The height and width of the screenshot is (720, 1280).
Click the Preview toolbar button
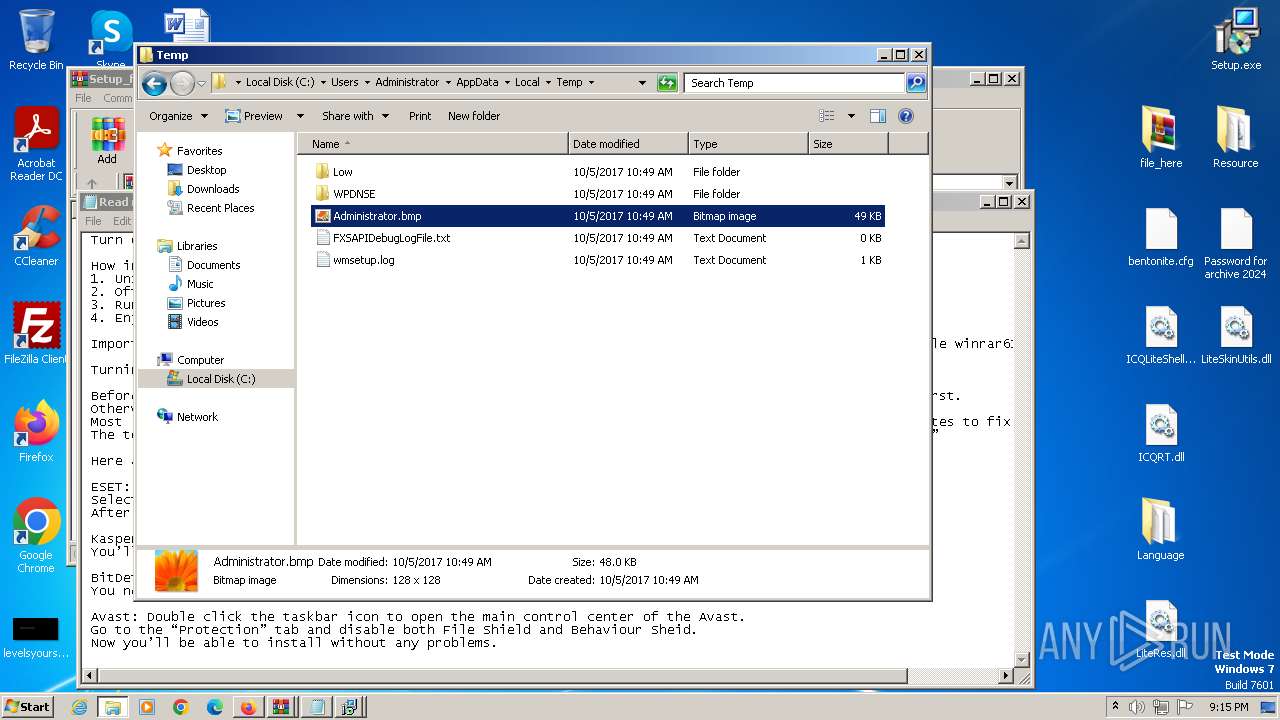pos(254,116)
